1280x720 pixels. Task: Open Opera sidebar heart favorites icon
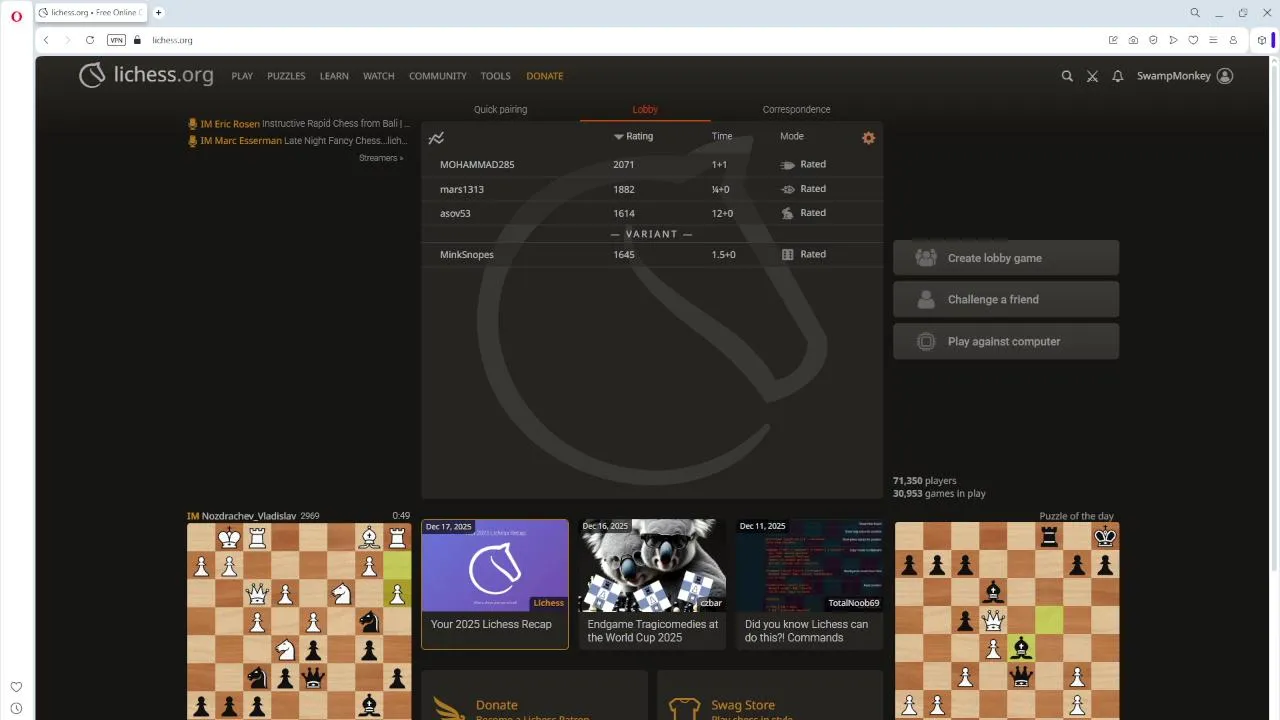coord(16,687)
